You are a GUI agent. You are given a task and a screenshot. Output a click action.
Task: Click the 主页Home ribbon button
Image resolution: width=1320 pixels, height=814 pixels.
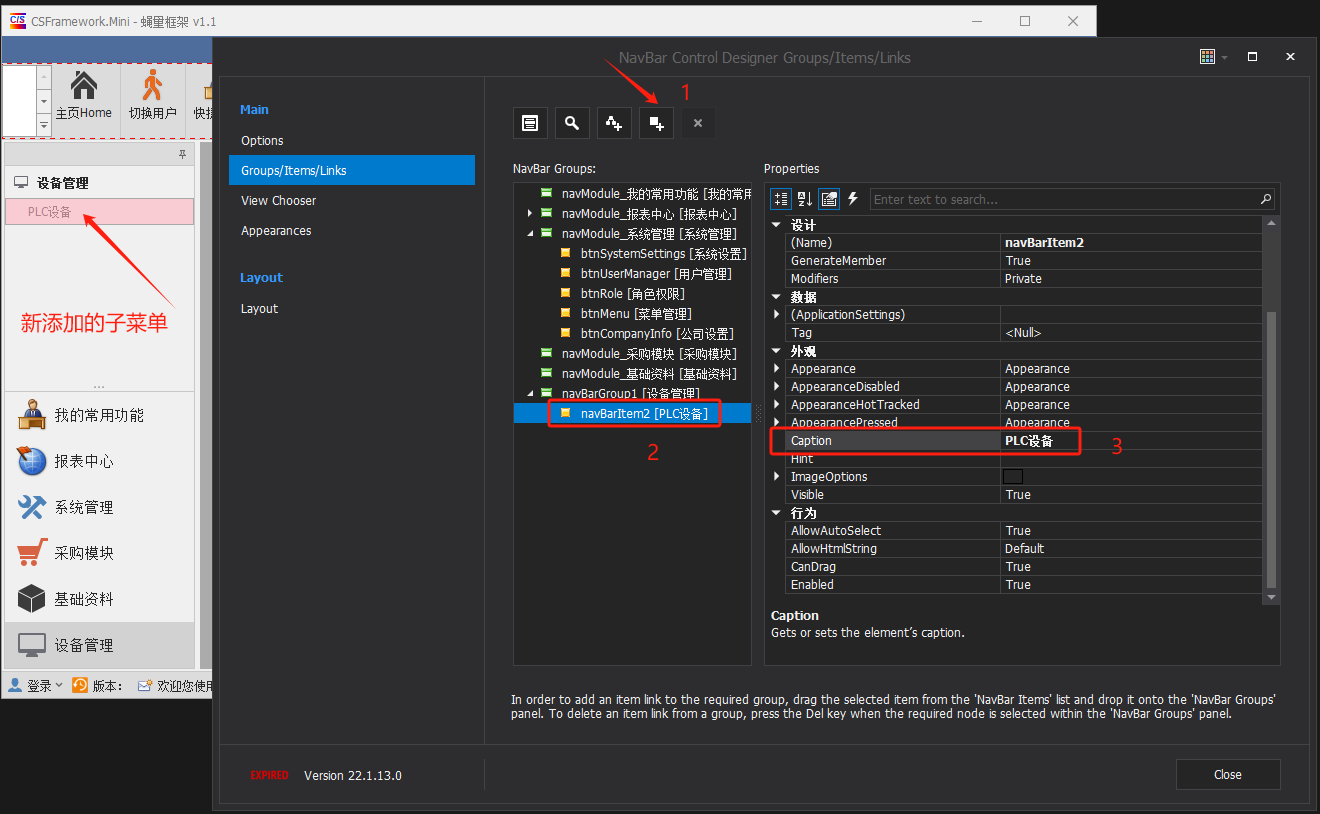tap(84, 96)
